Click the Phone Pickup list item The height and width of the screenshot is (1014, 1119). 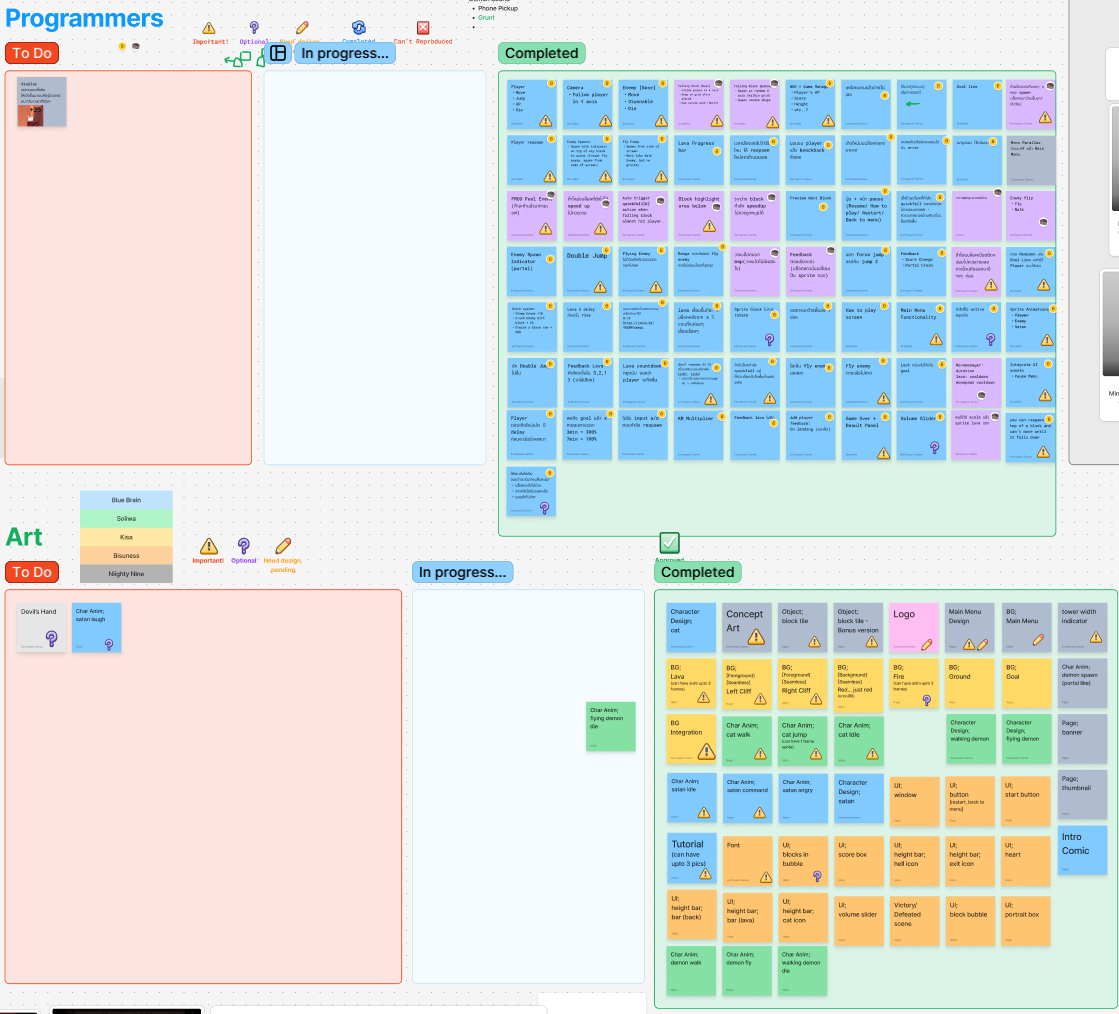click(498, 9)
